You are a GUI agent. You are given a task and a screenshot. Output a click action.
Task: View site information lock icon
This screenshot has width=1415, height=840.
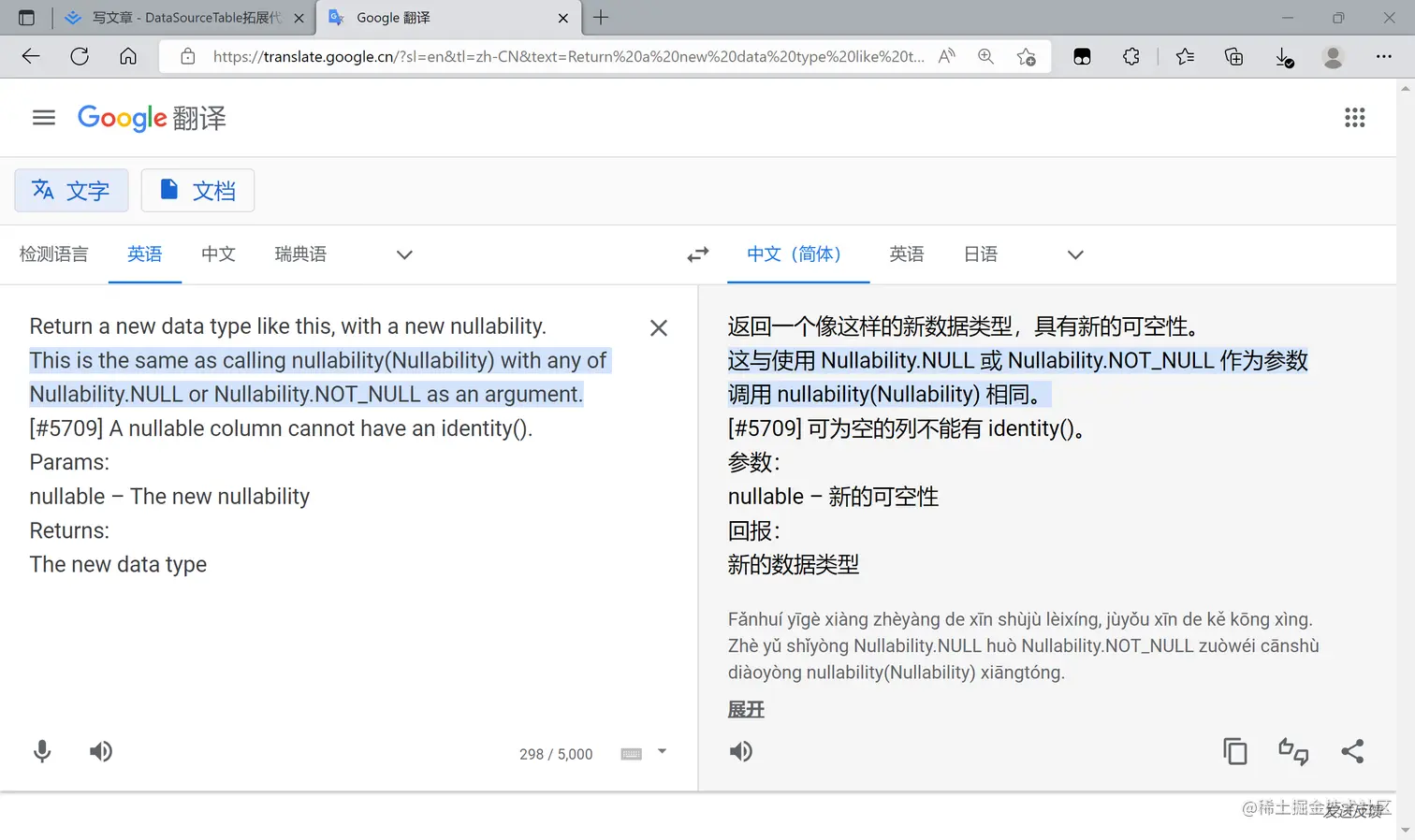188,56
